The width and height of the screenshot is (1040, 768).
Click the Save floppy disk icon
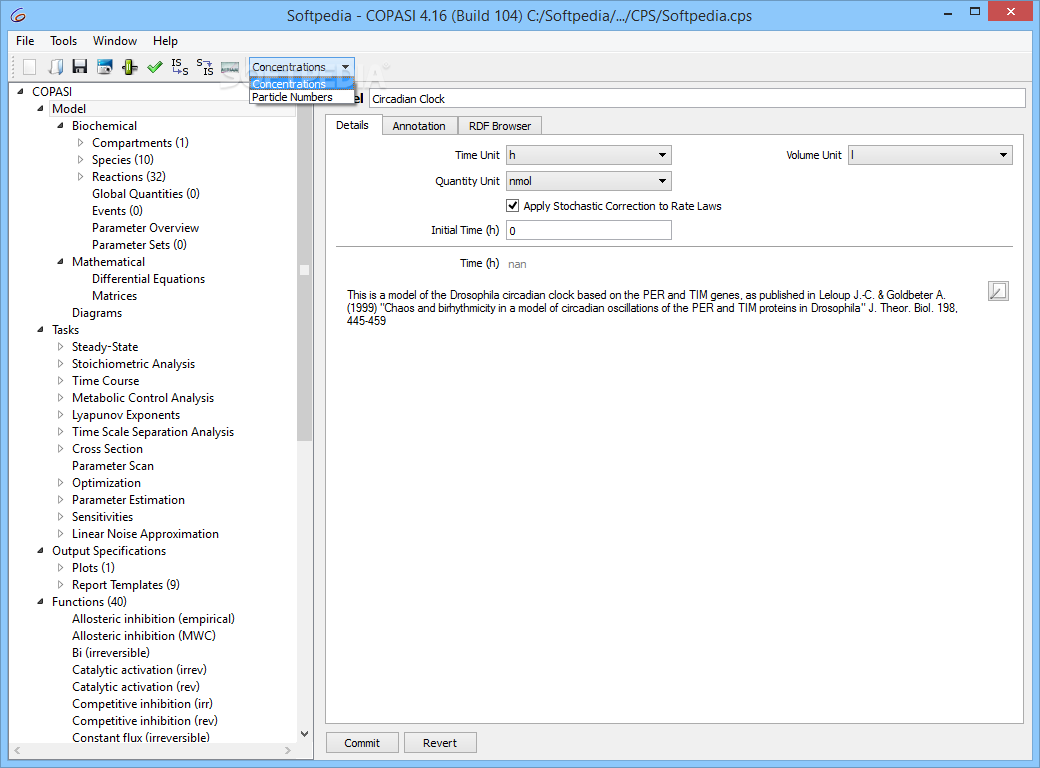pyautogui.click(x=80, y=67)
